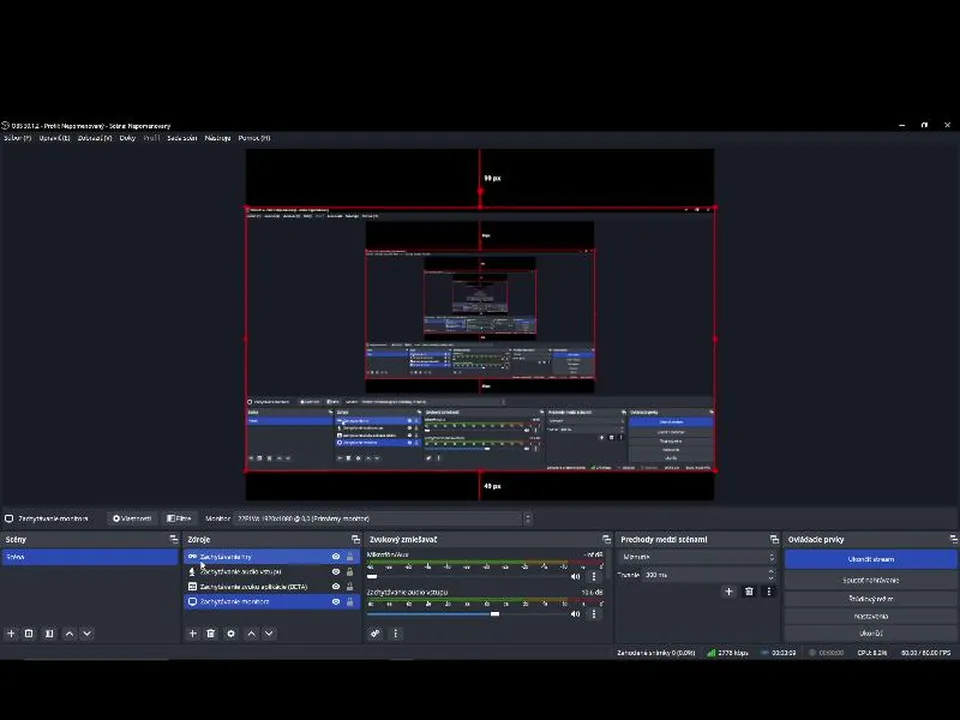Open Zobraziť menu

(x=95, y=138)
